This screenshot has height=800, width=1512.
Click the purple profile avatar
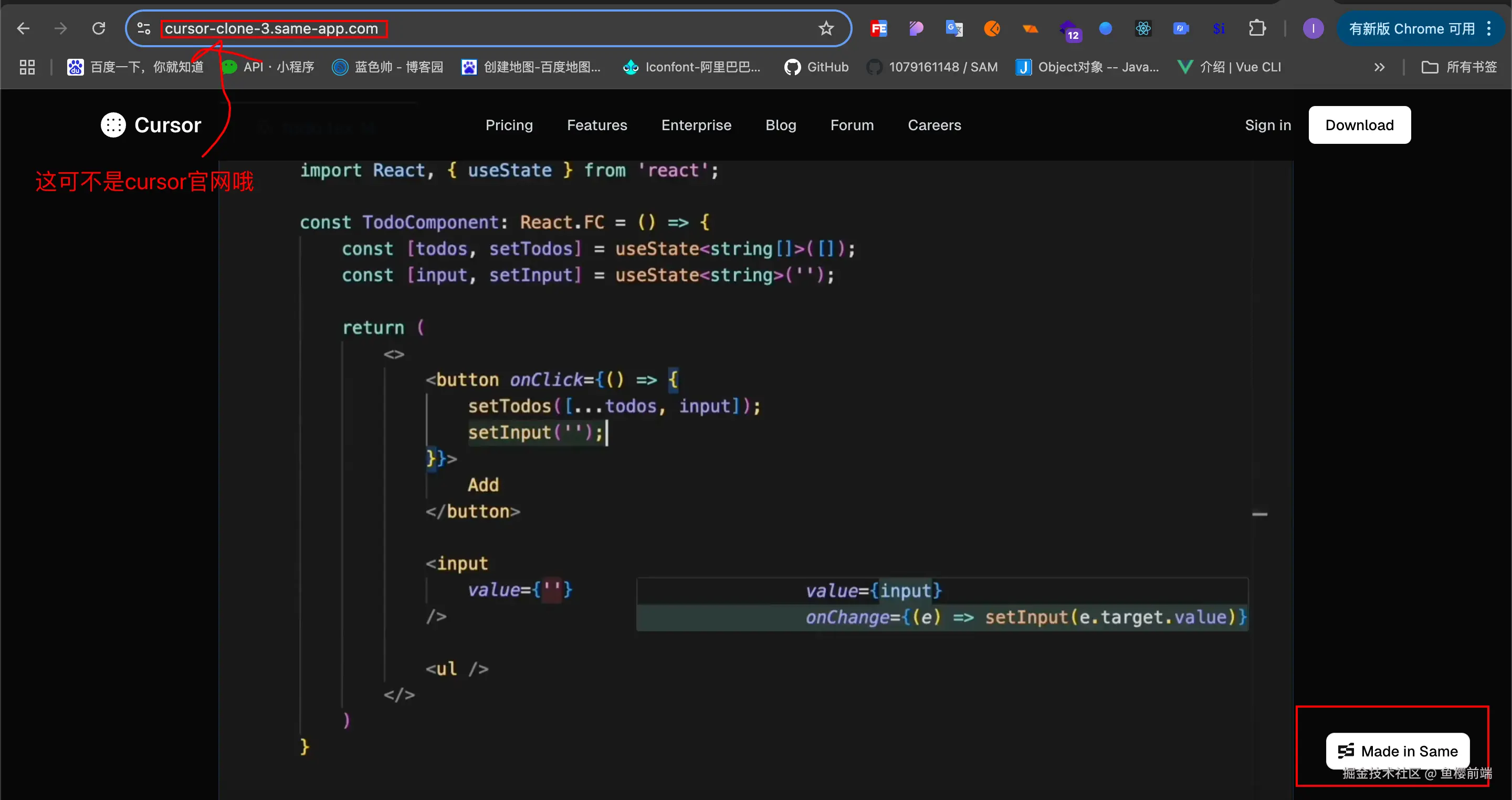[x=1312, y=28]
